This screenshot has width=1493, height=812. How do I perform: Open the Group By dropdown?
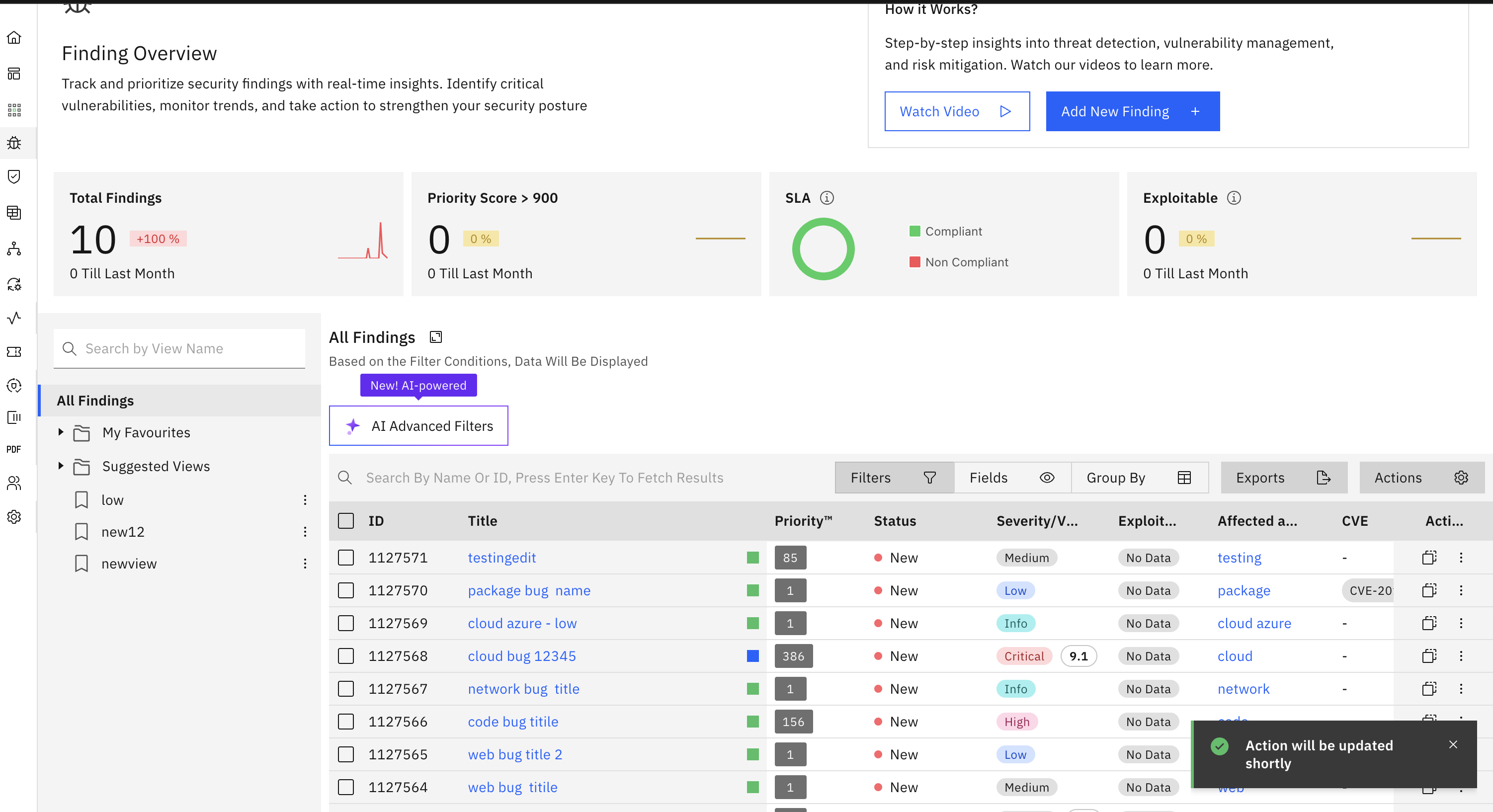point(1139,478)
